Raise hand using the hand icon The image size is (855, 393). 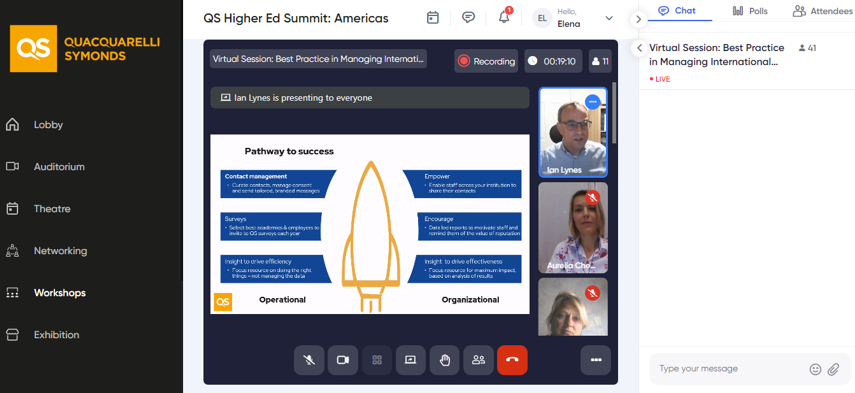coord(444,360)
